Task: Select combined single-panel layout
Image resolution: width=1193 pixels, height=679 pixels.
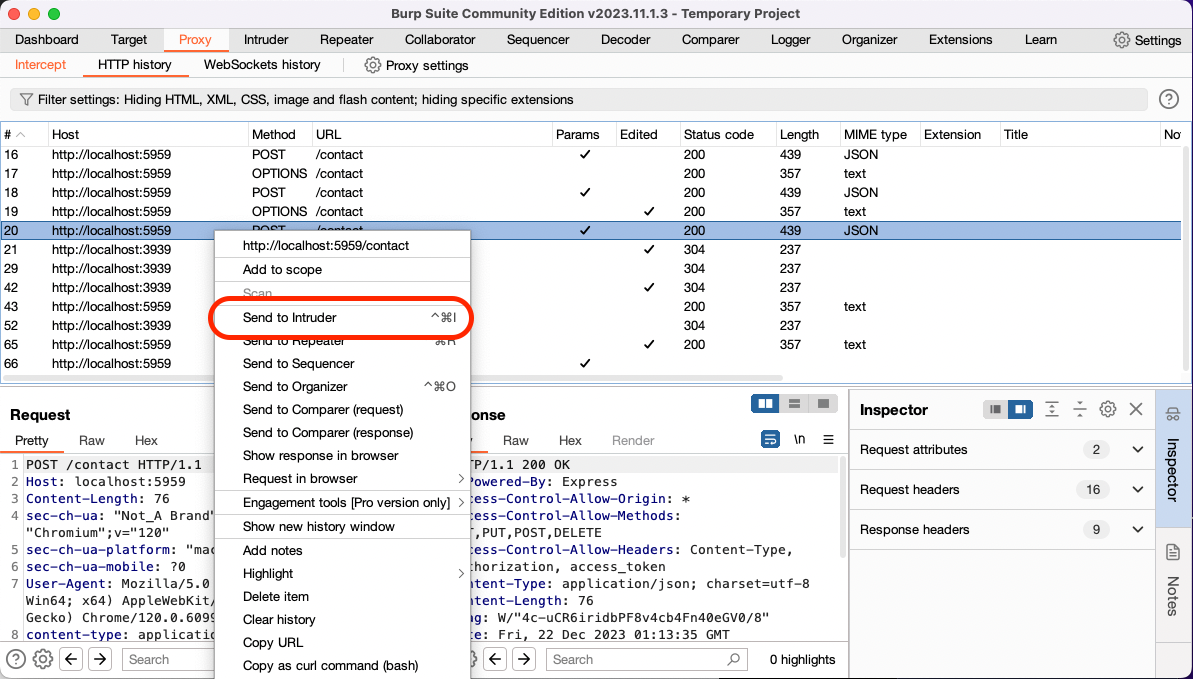Action: point(823,403)
